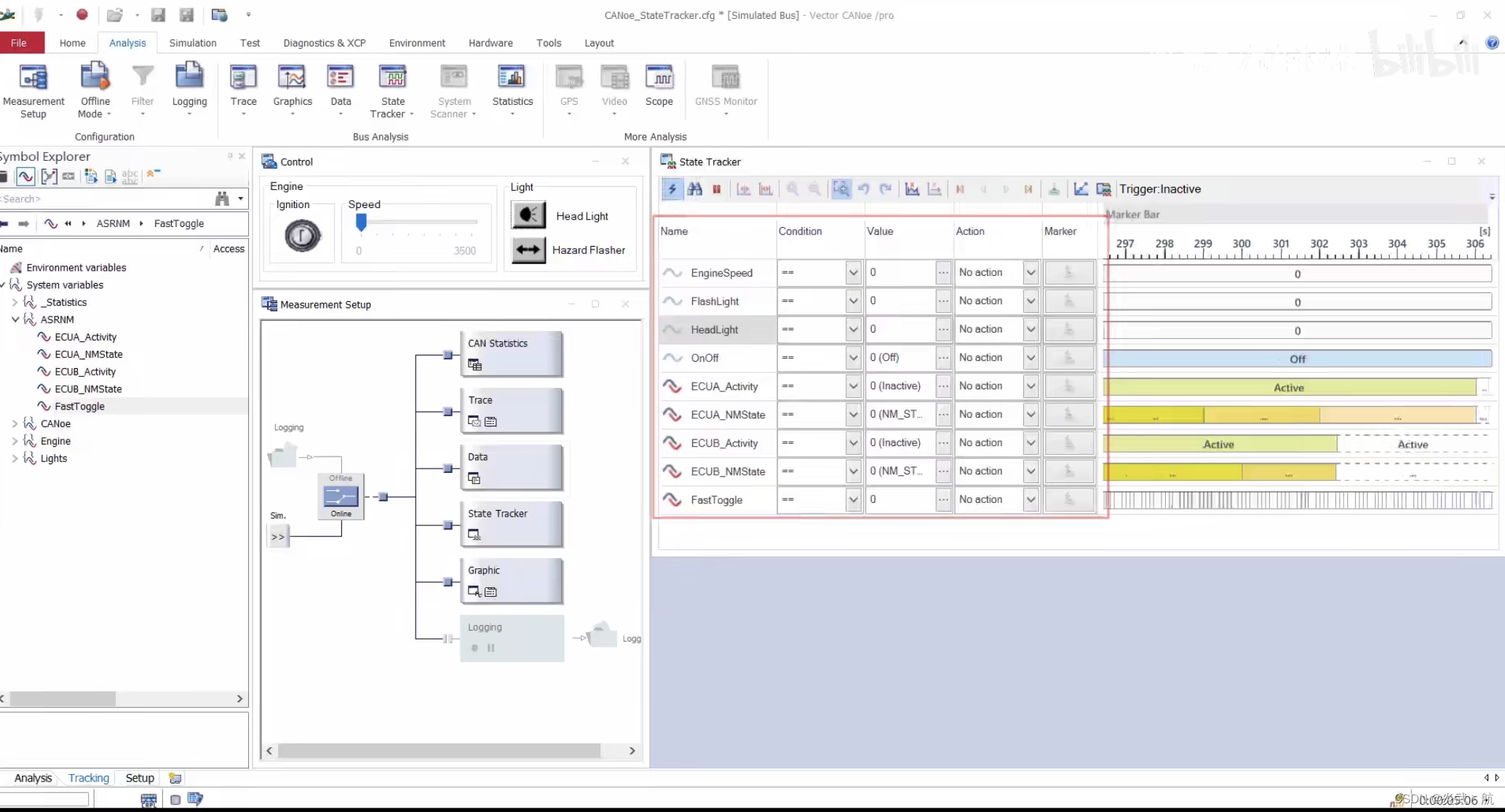1505x812 pixels.
Task: Open EngineSpeed condition dropdown
Action: point(853,273)
